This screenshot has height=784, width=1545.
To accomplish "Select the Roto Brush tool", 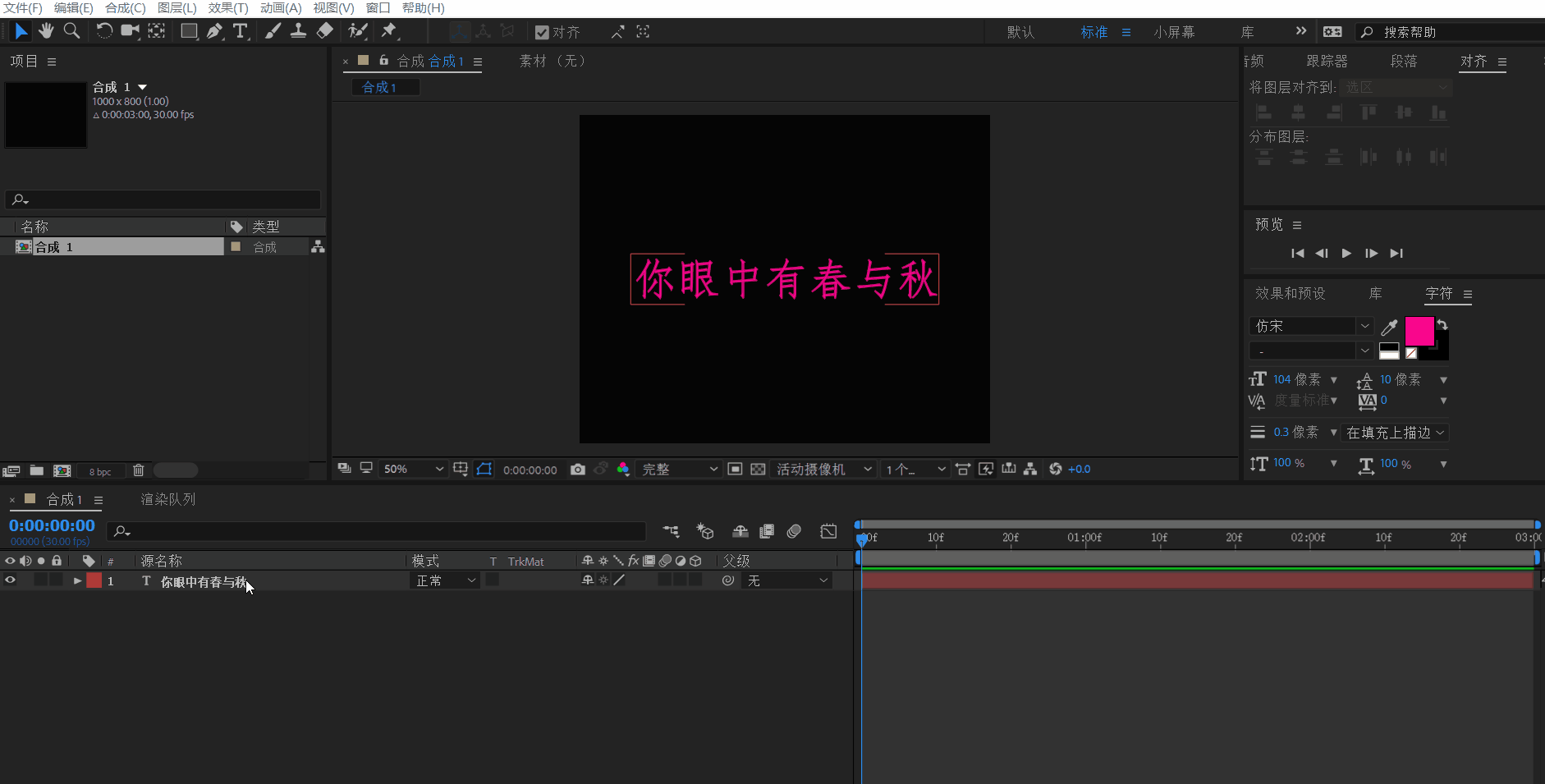I will click(357, 31).
